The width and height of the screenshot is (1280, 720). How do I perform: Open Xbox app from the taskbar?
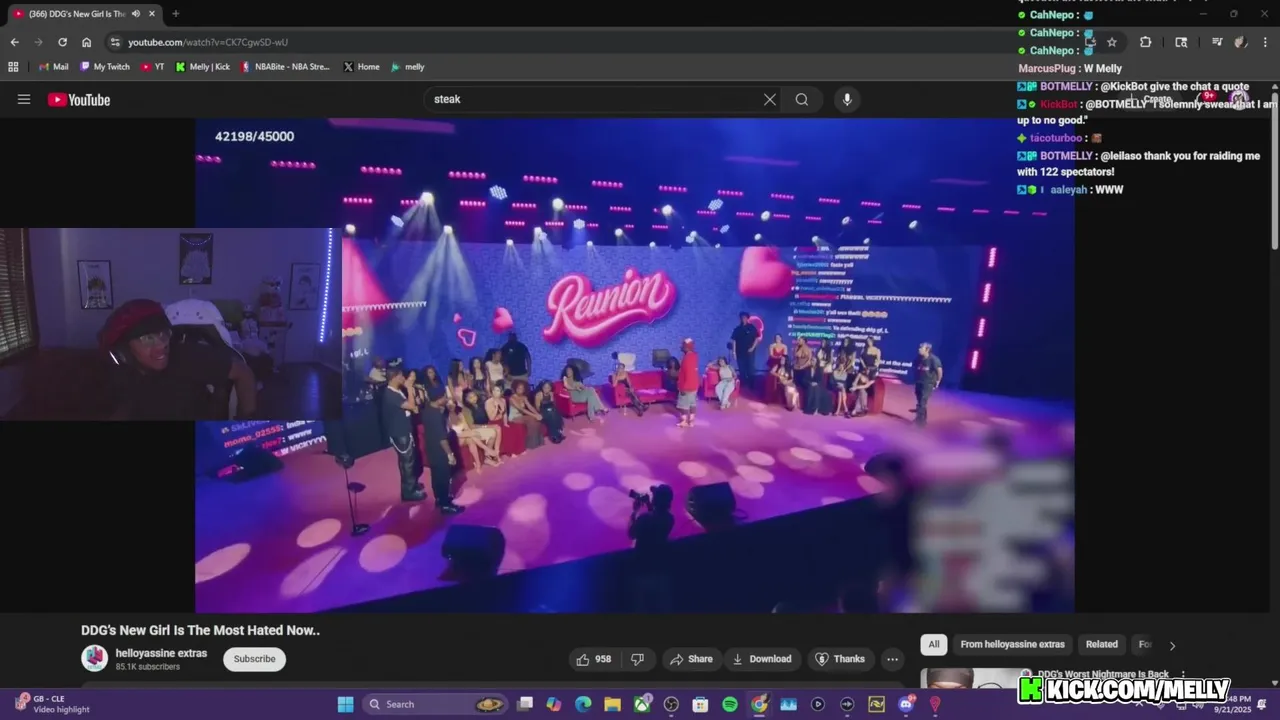[x=642, y=704]
